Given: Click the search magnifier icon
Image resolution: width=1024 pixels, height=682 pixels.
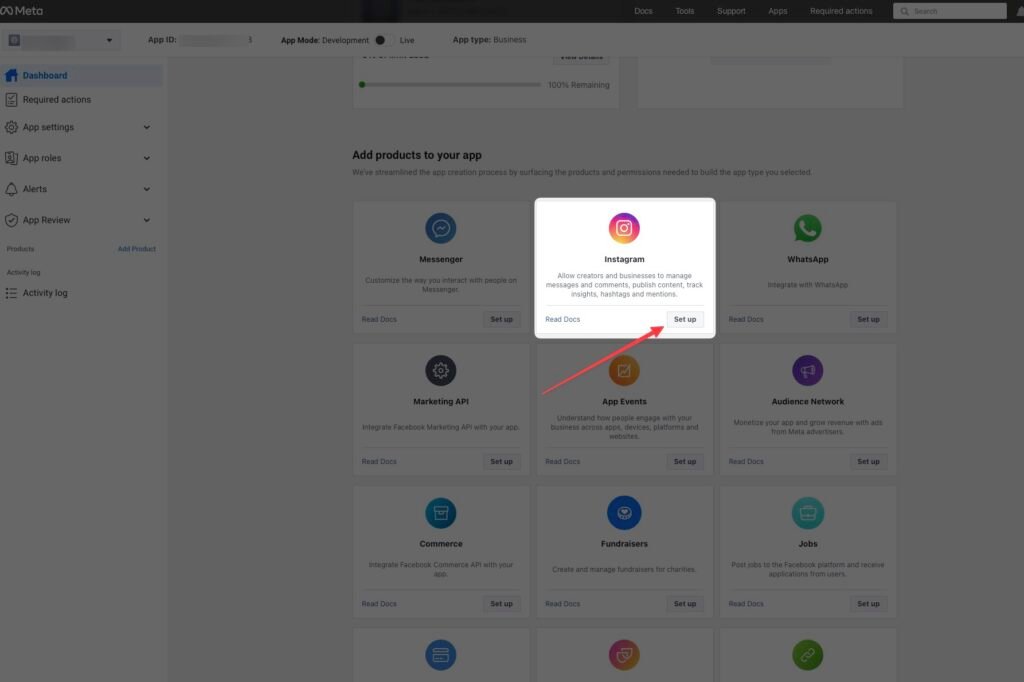Looking at the screenshot, I should point(904,11).
